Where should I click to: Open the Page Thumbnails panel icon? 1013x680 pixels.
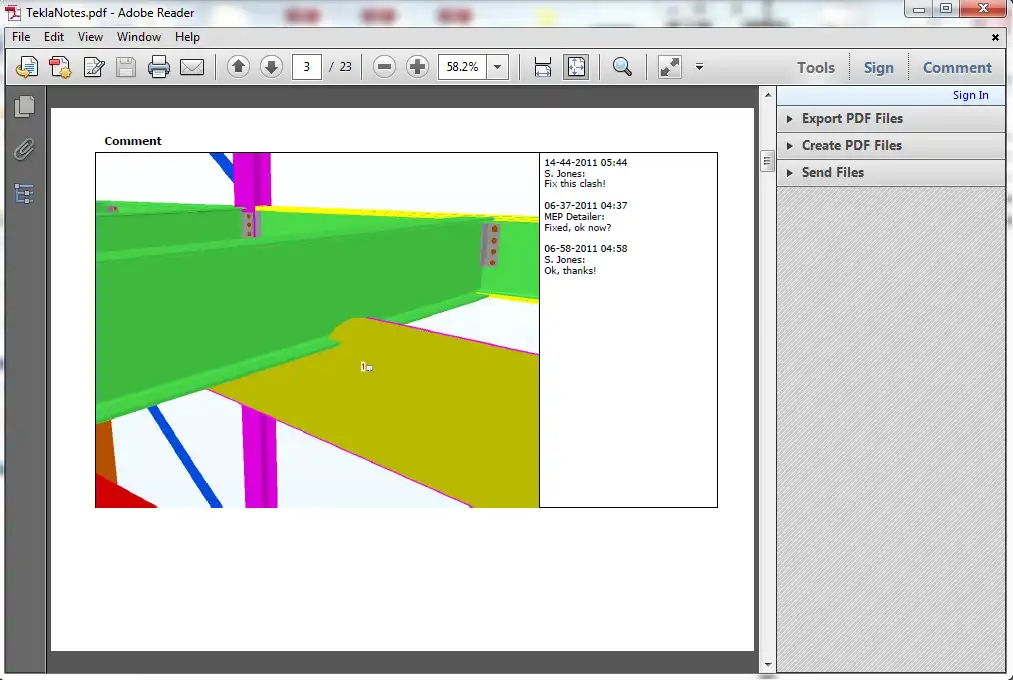click(25, 107)
